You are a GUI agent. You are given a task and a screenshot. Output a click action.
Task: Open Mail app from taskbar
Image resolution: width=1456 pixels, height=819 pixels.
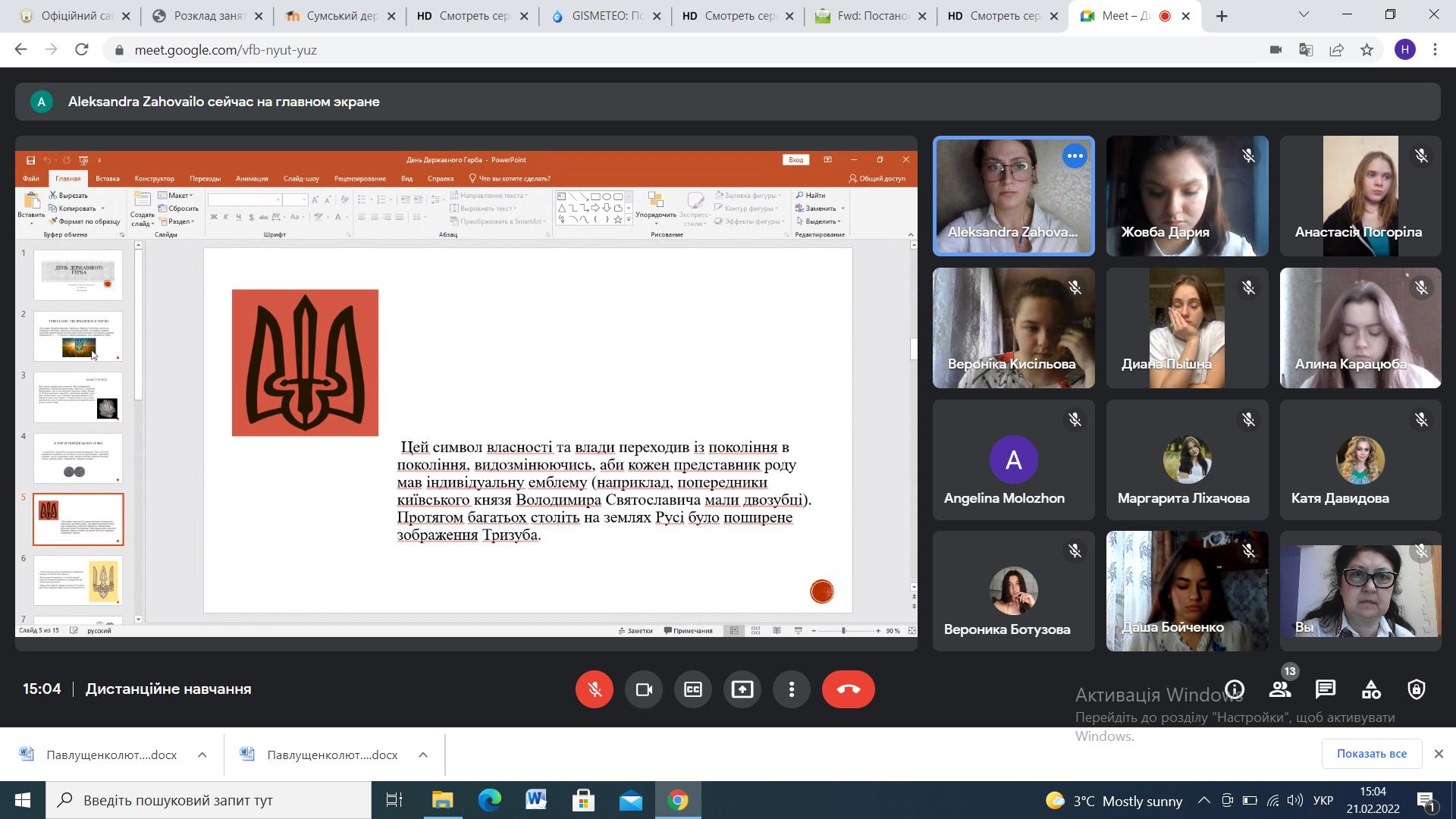[x=630, y=800]
